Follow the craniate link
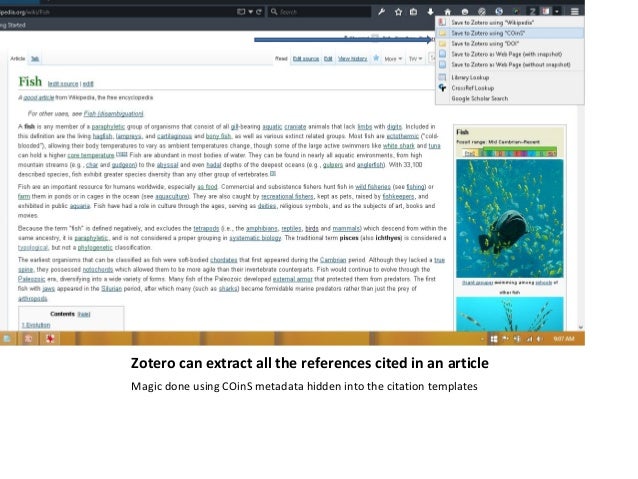 click(x=295, y=127)
